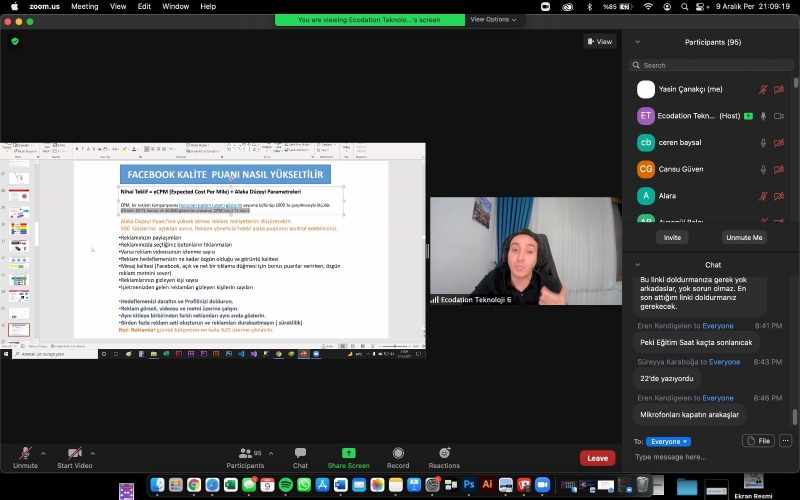Image resolution: width=800 pixels, height=500 pixels.
Task: Collapse the Chat panel chevron
Action: pos(637,265)
